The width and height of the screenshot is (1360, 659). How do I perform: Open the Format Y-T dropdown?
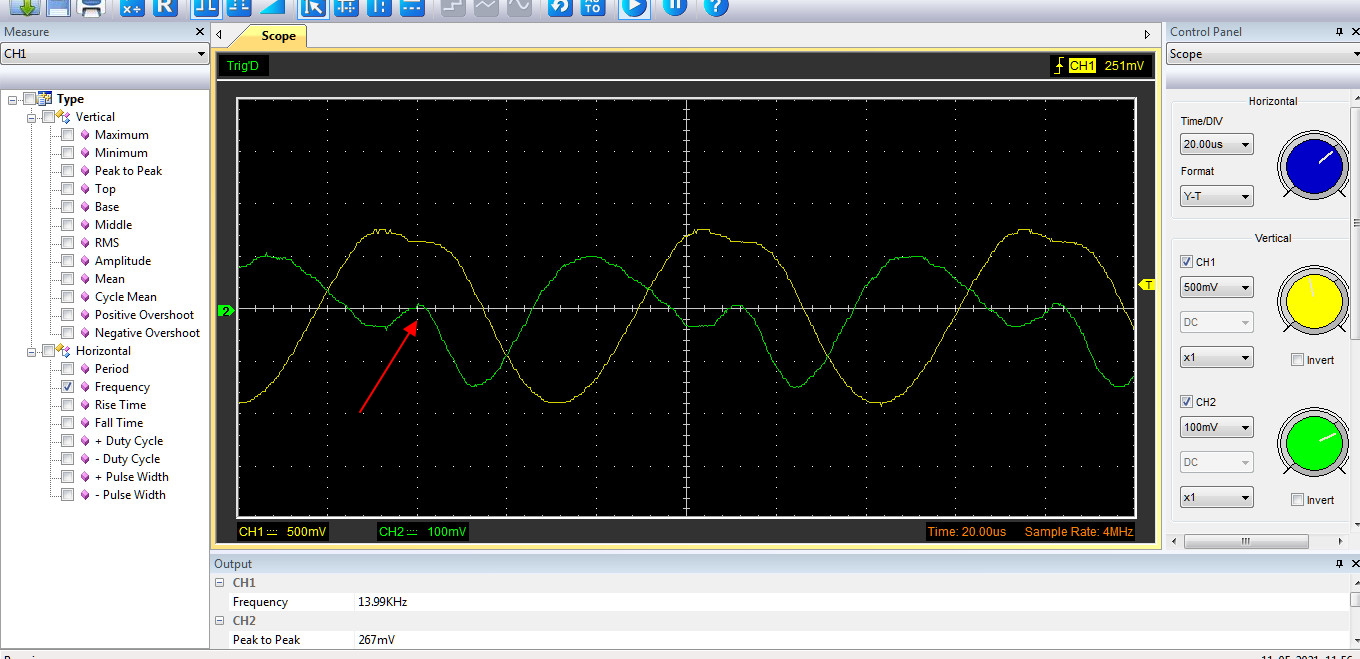pos(1216,197)
